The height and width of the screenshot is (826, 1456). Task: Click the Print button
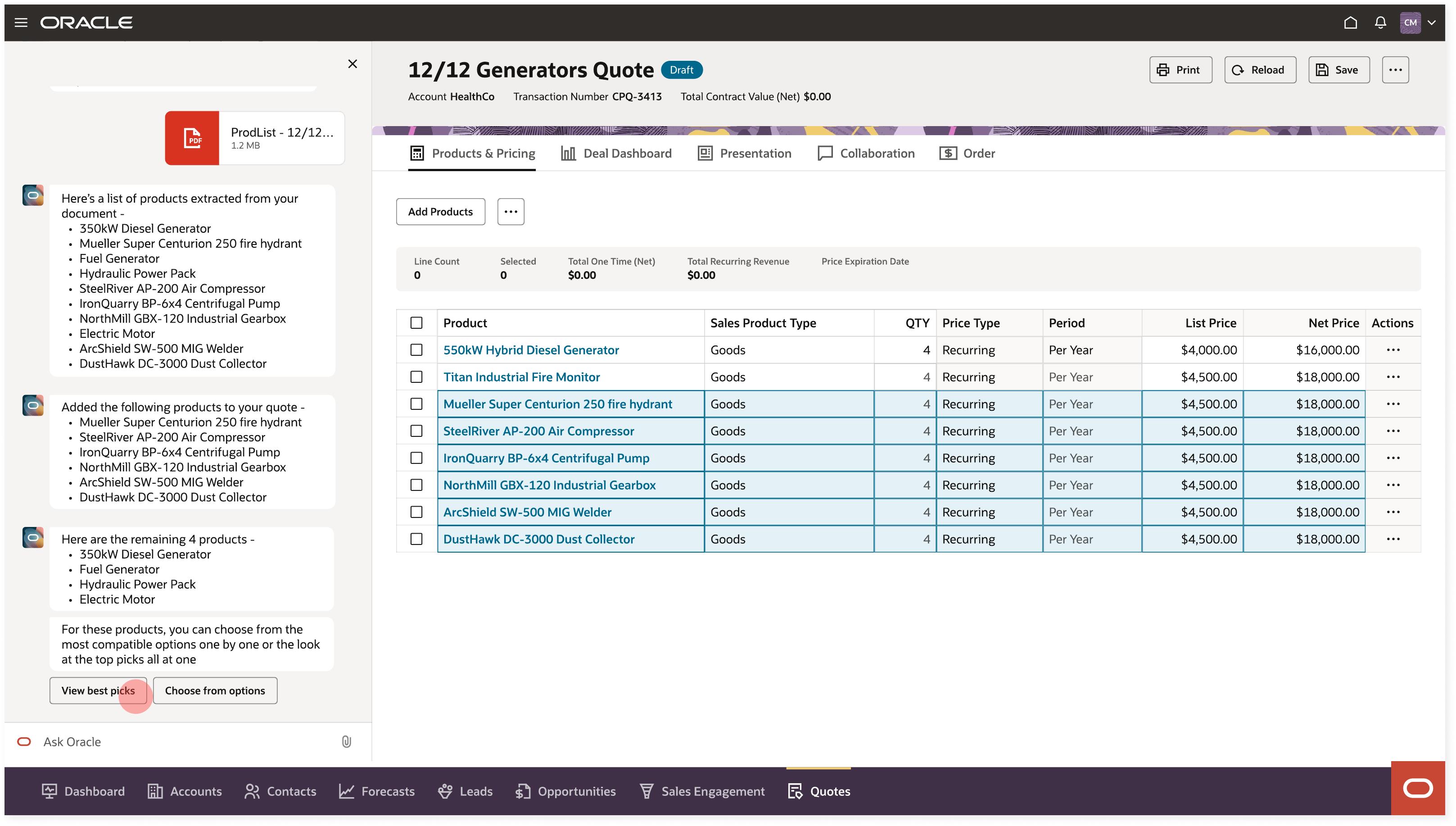point(1180,70)
